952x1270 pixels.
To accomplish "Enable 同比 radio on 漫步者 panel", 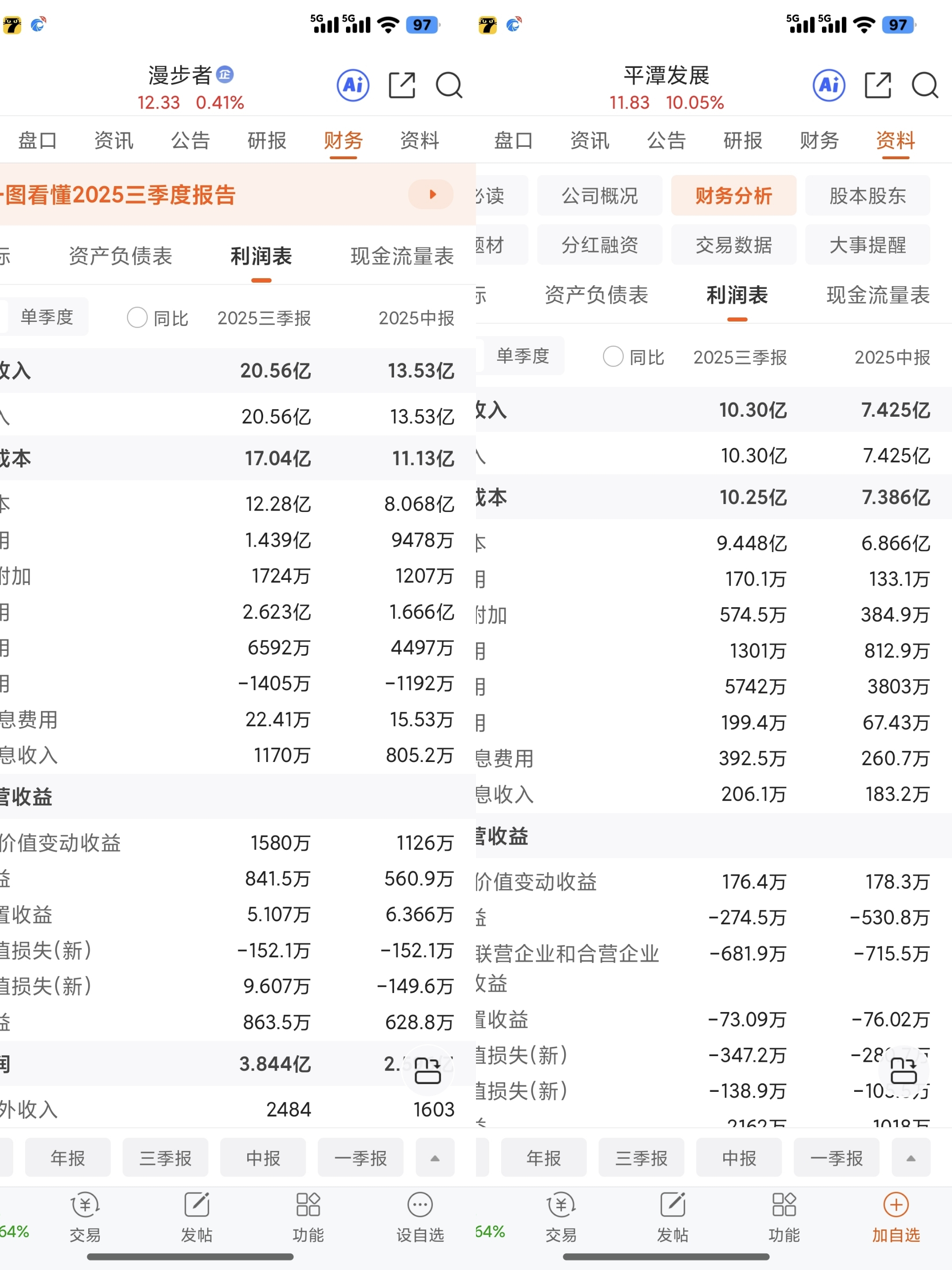I will tap(137, 317).
